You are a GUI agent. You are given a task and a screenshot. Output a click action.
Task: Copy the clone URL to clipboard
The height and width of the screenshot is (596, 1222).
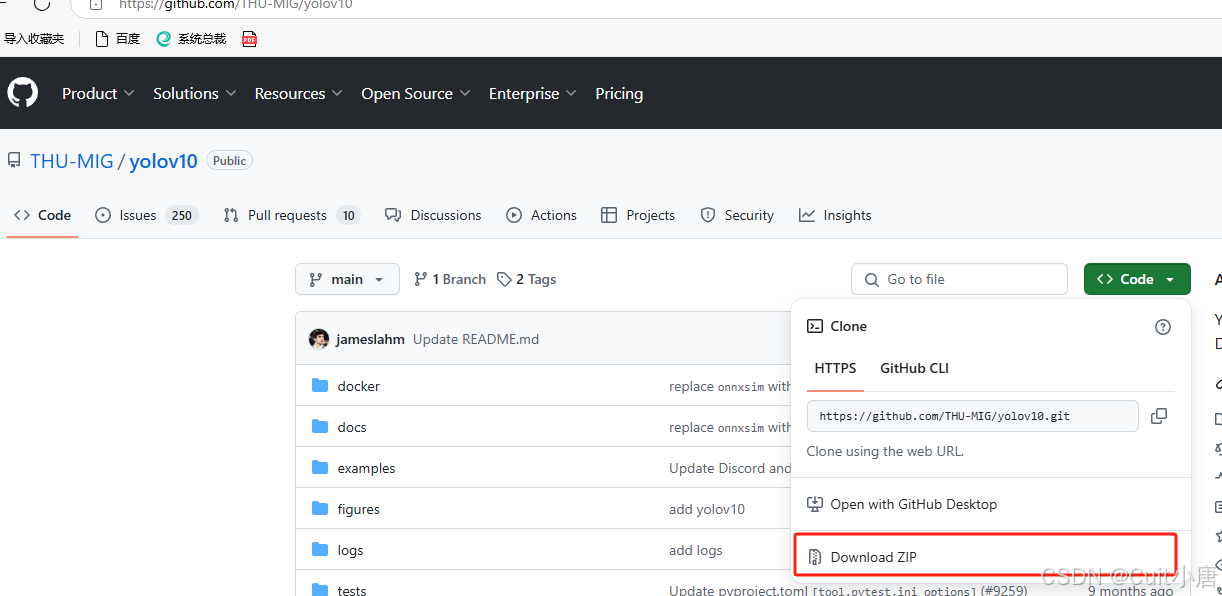click(x=1159, y=416)
